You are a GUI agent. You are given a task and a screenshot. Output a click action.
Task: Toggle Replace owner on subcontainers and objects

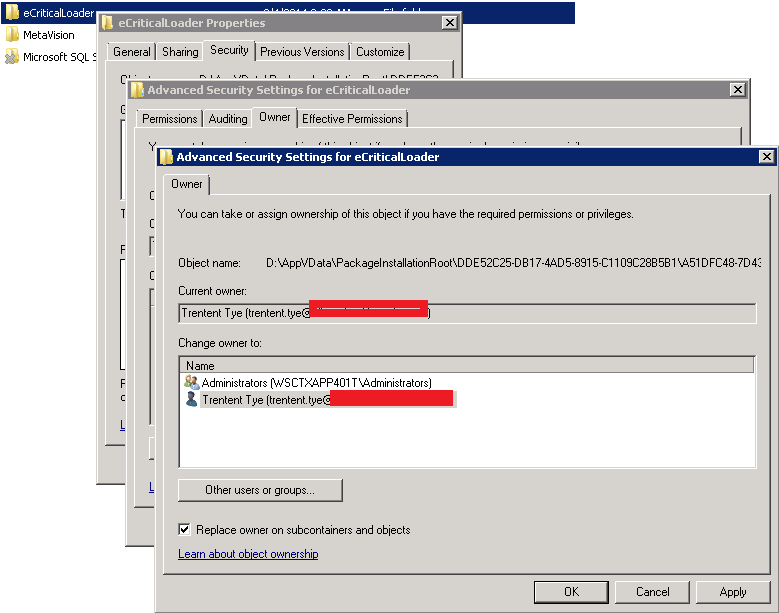click(x=184, y=530)
